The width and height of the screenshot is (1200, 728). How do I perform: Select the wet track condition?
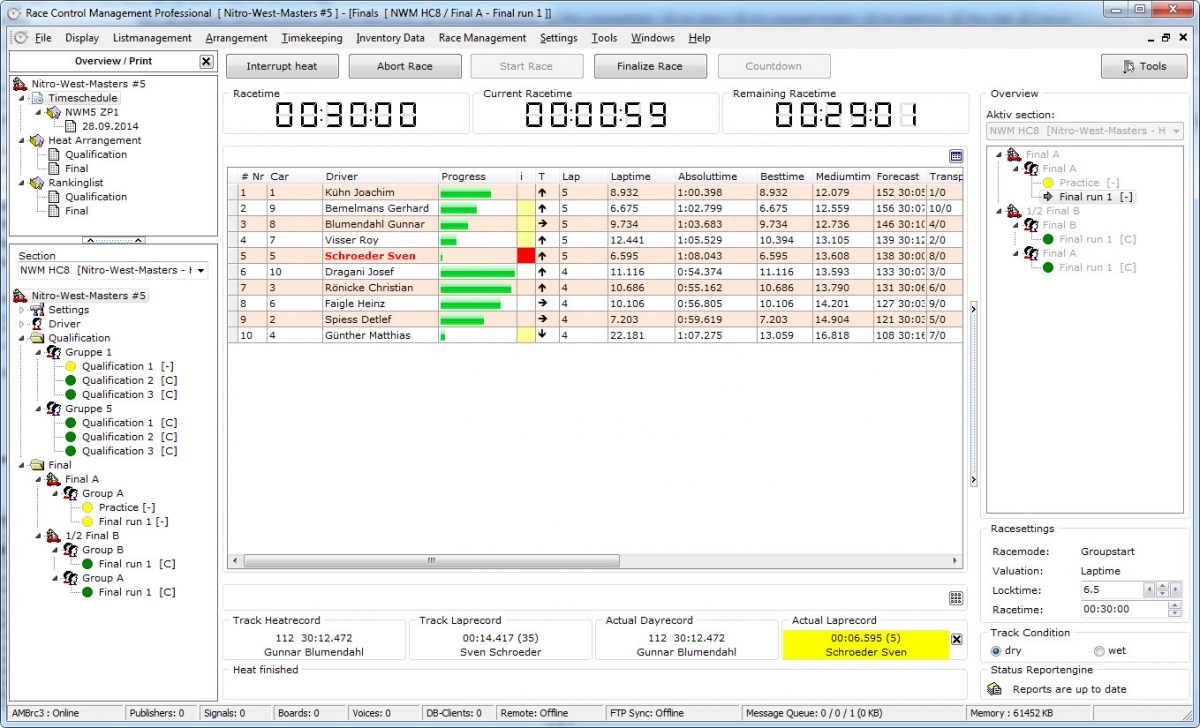tap(1098, 651)
